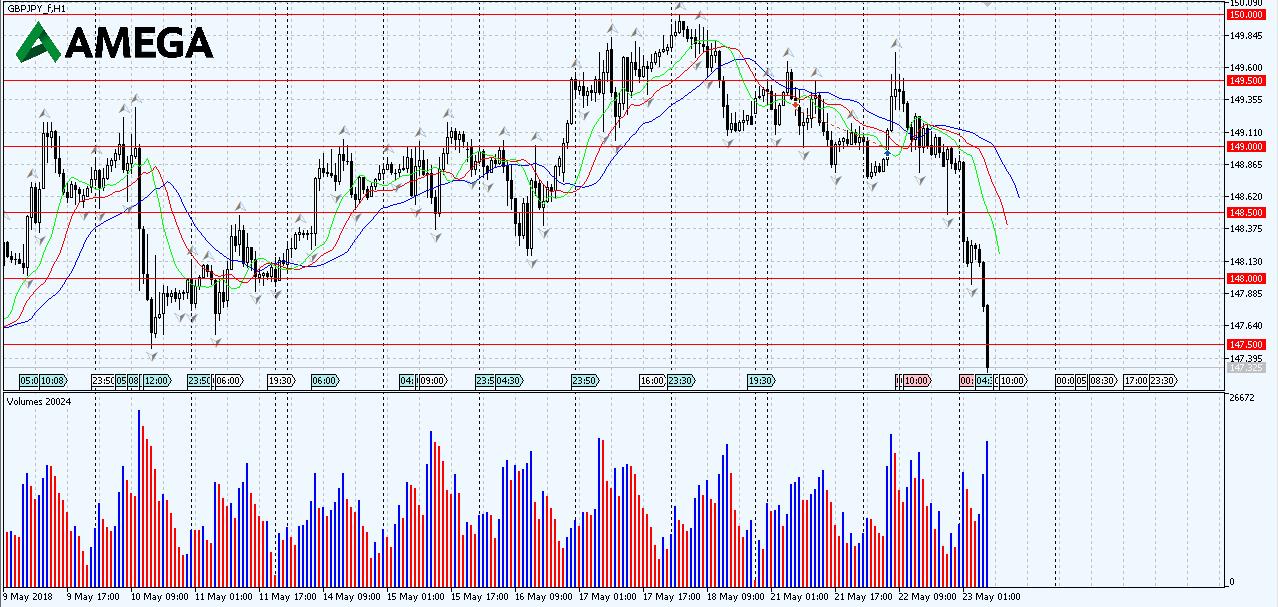Viewport: 1278px width, 607px height.
Task: Click the pink 10:00 event marker
Action: tap(916, 381)
